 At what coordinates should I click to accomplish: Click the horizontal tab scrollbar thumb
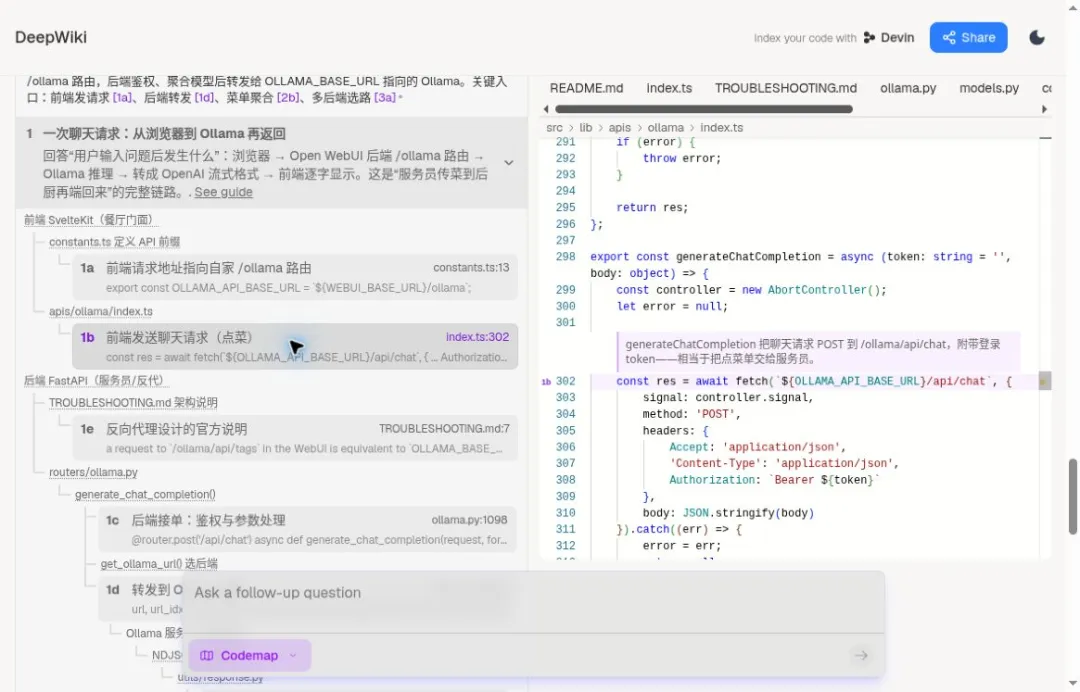[703, 109]
